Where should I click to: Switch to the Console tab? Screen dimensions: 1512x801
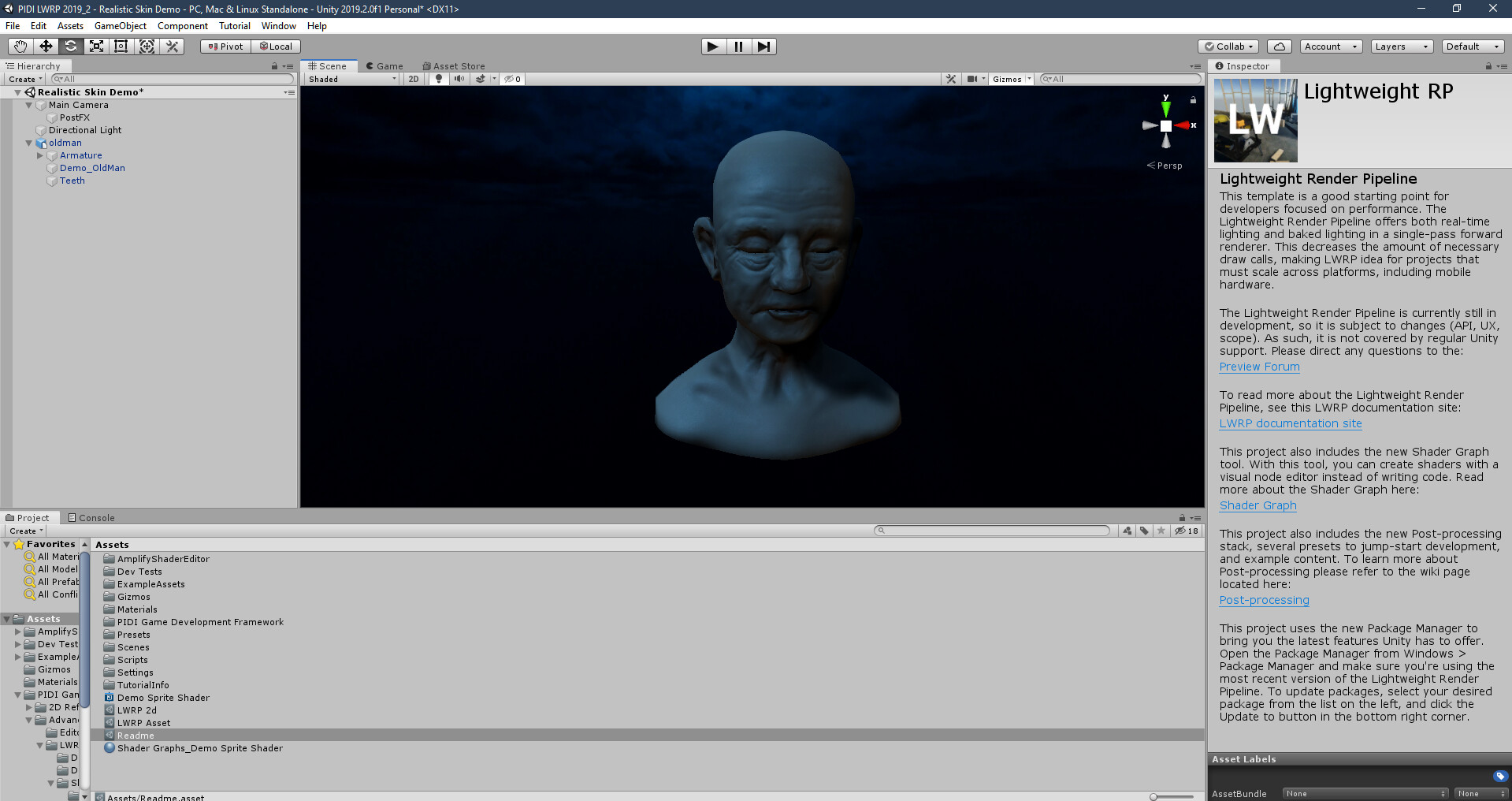pos(91,518)
